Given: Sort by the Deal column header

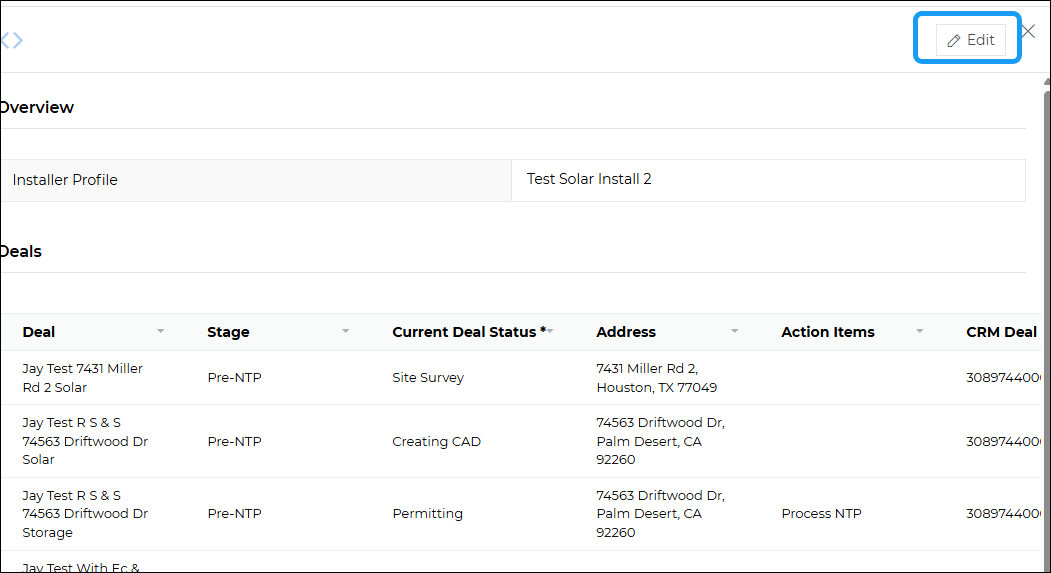Looking at the screenshot, I should [x=39, y=332].
